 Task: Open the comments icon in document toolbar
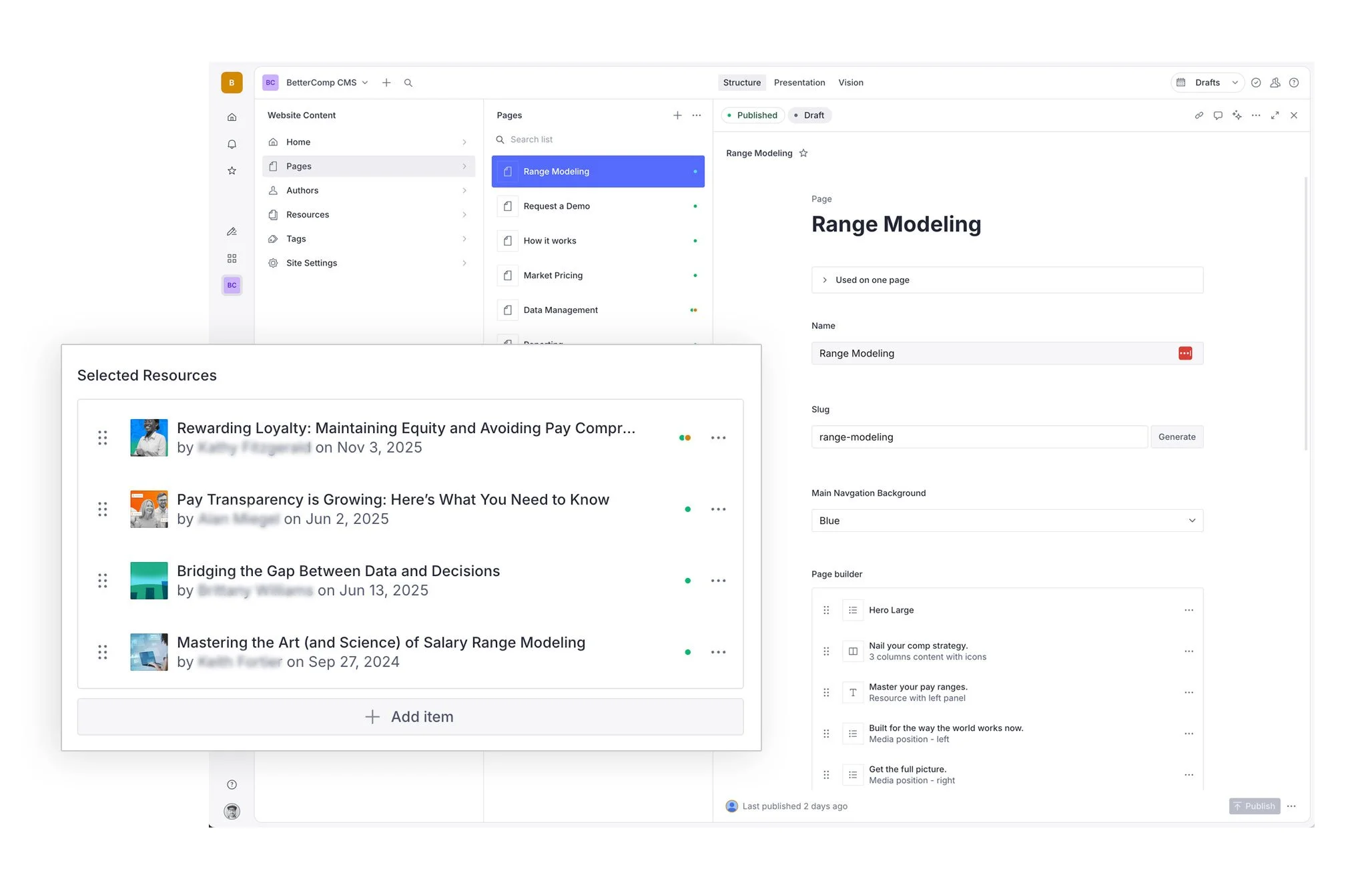click(x=1217, y=115)
